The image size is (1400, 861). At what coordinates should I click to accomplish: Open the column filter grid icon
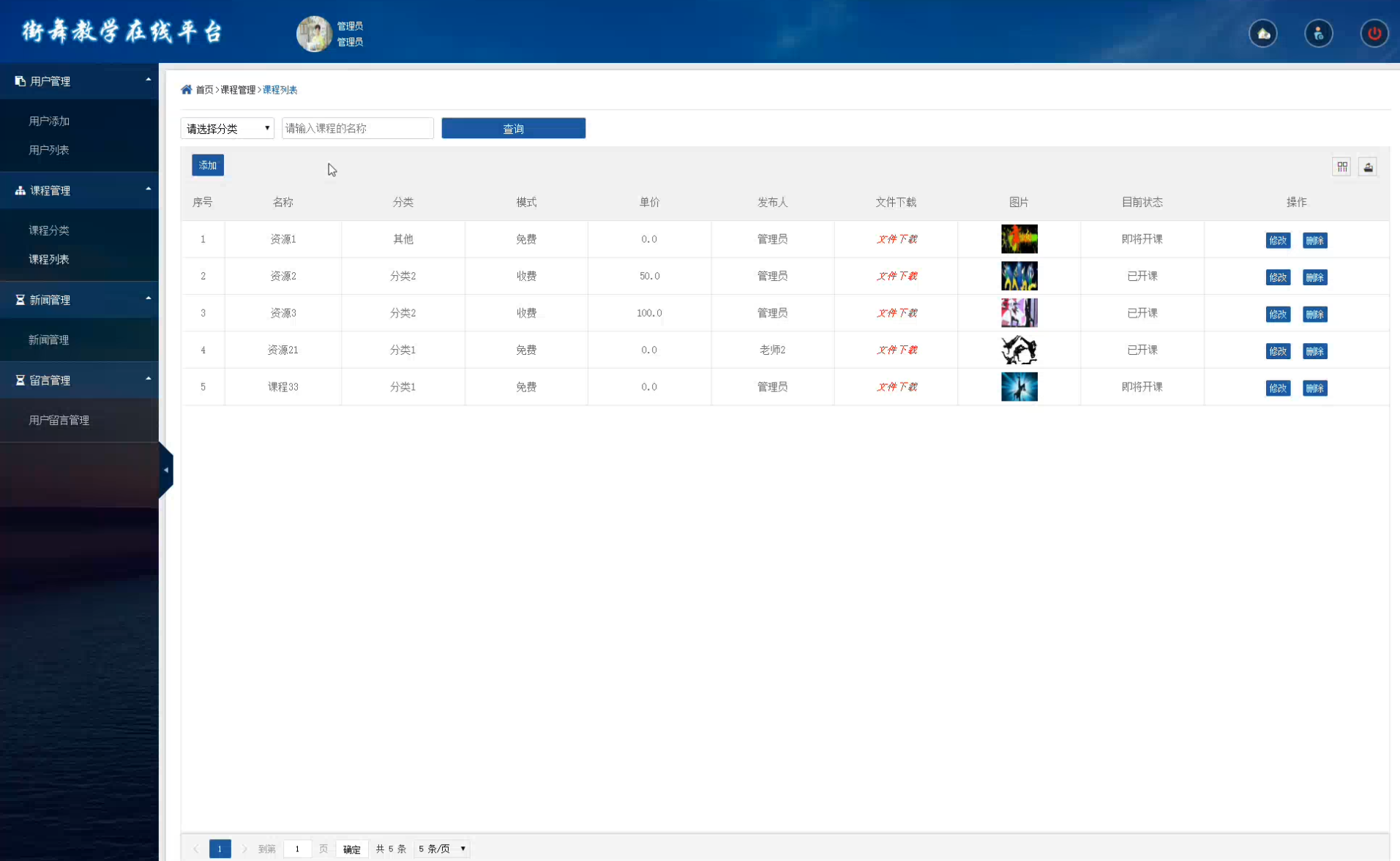1341,167
